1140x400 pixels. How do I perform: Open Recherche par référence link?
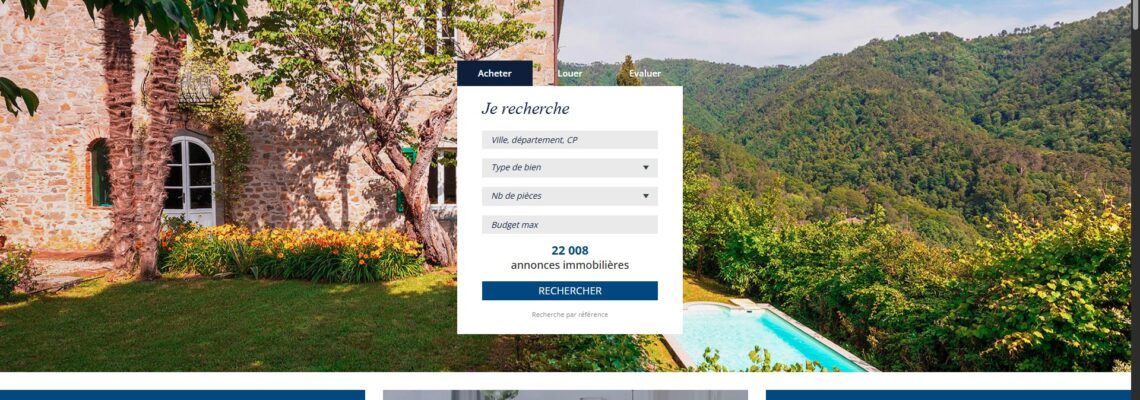569,315
